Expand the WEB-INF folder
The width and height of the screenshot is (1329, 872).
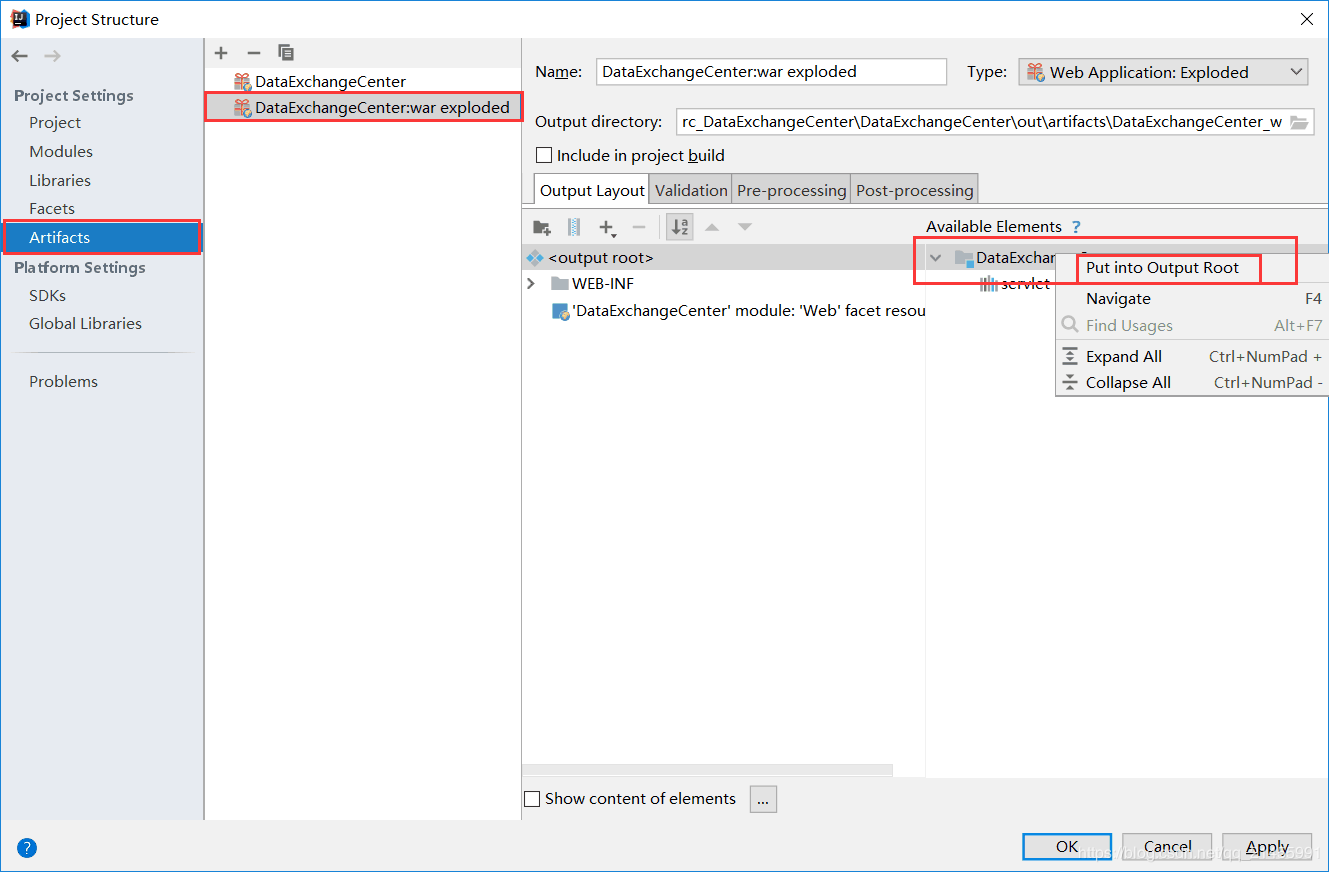click(530, 283)
